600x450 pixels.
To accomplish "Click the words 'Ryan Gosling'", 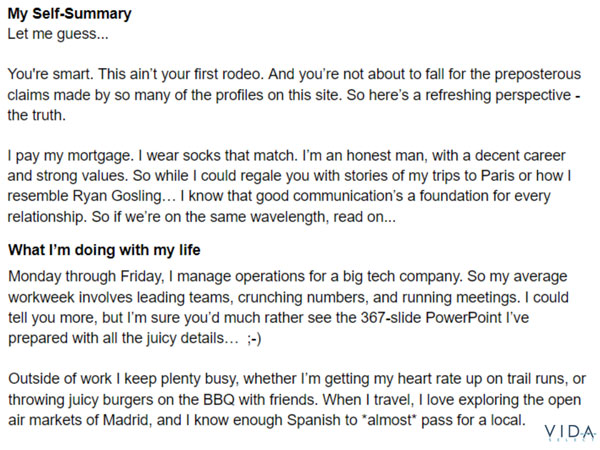I will tap(117, 196).
